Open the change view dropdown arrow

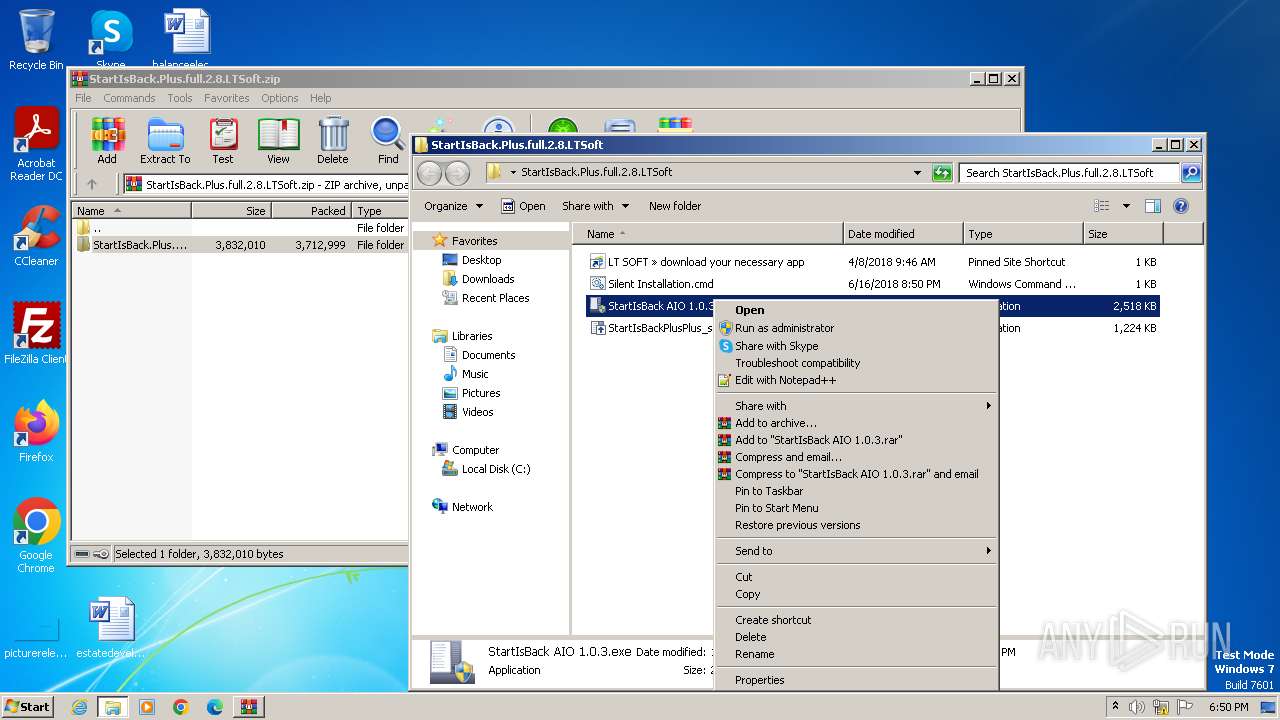[1126, 206]
